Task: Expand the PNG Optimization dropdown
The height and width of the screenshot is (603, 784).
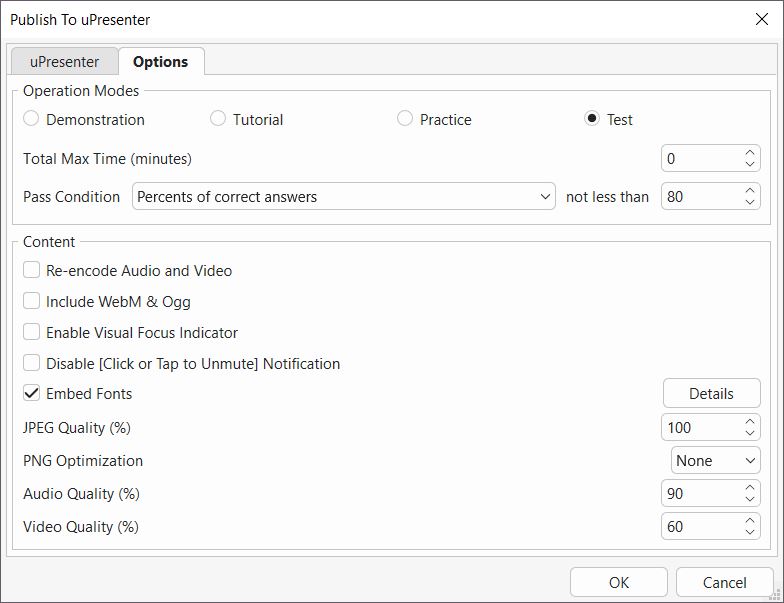Action: [715, 461]
